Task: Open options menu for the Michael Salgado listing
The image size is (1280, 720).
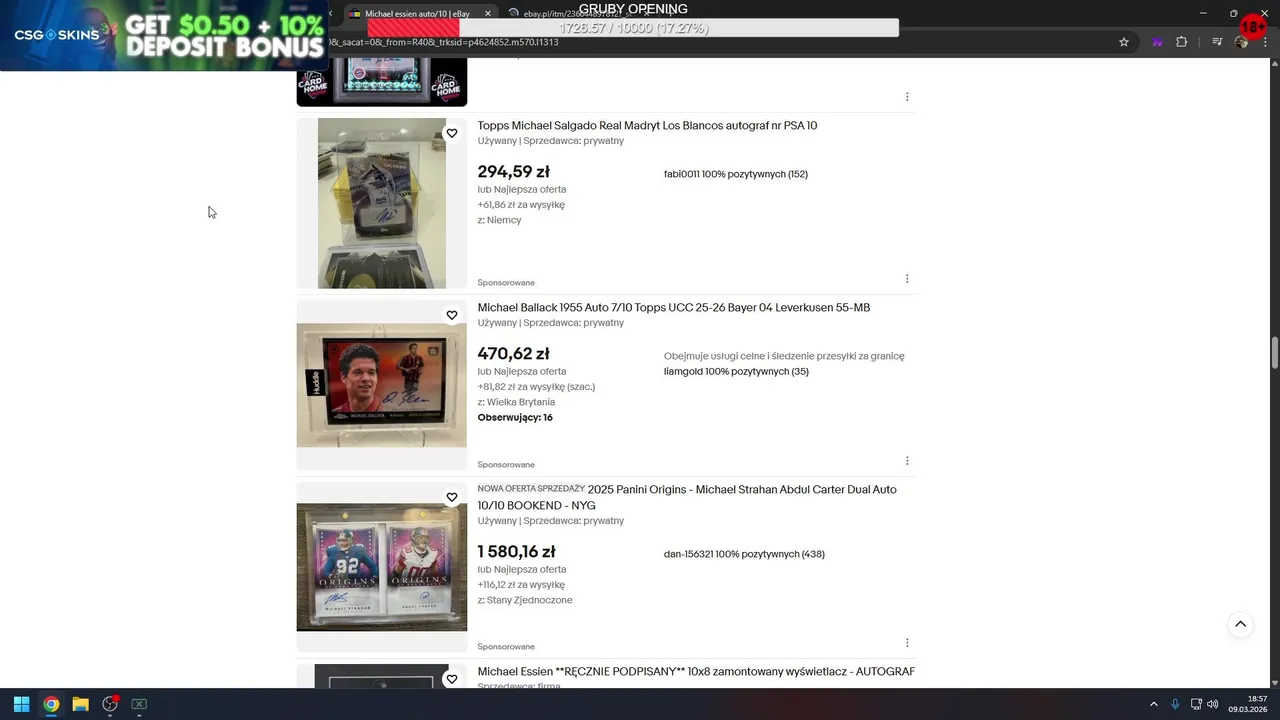Action: point(907,279)
